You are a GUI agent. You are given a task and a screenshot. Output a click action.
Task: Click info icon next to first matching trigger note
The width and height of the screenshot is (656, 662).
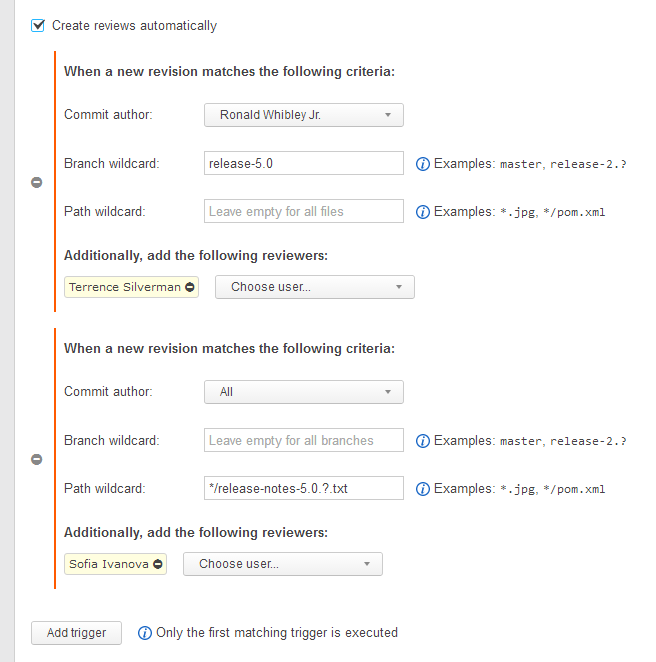pyautogui.click(x=145, y=633)
